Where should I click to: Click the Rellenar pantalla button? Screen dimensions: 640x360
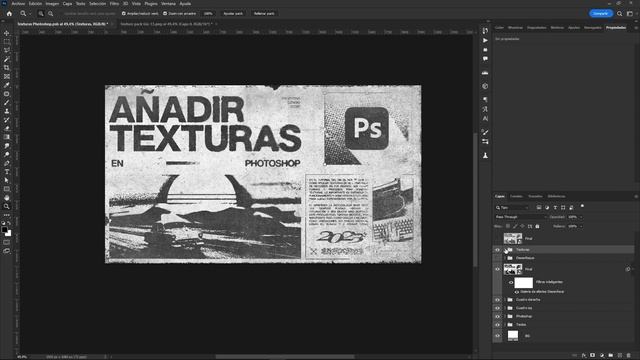tap(264, 13)
